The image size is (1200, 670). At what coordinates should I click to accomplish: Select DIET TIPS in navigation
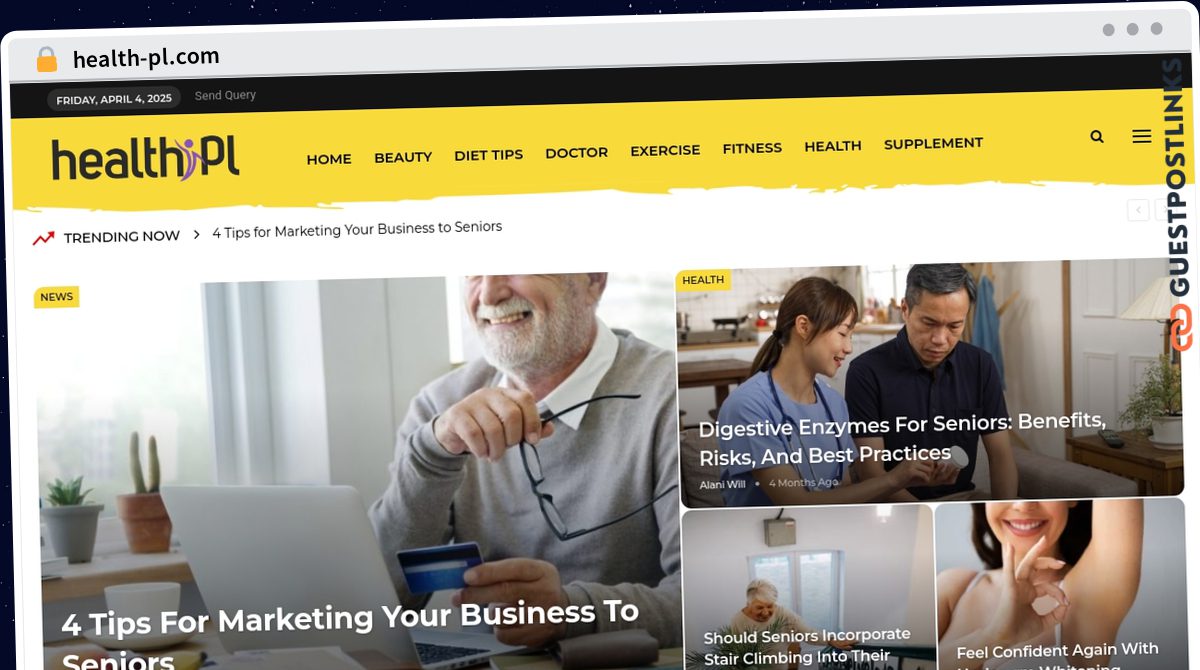[x=488, y=155]
